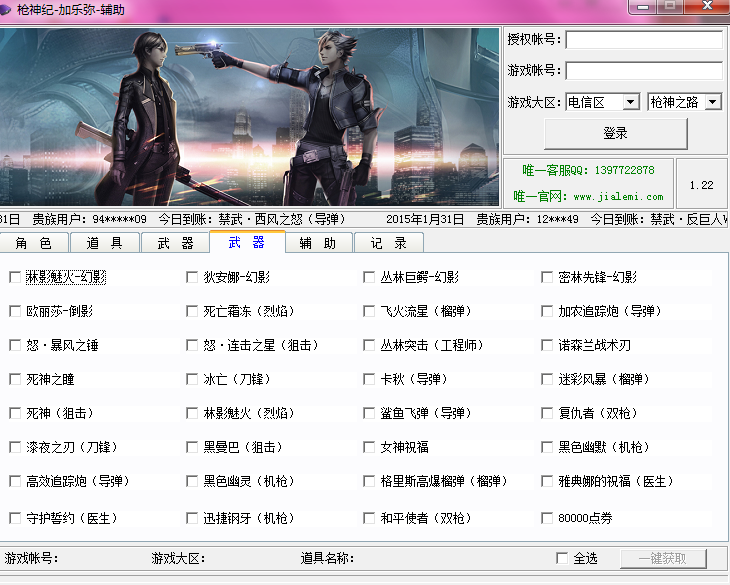730x585 pixels.
Task: Click the www.jialemi.com website link
Action: tap(618, 196)
